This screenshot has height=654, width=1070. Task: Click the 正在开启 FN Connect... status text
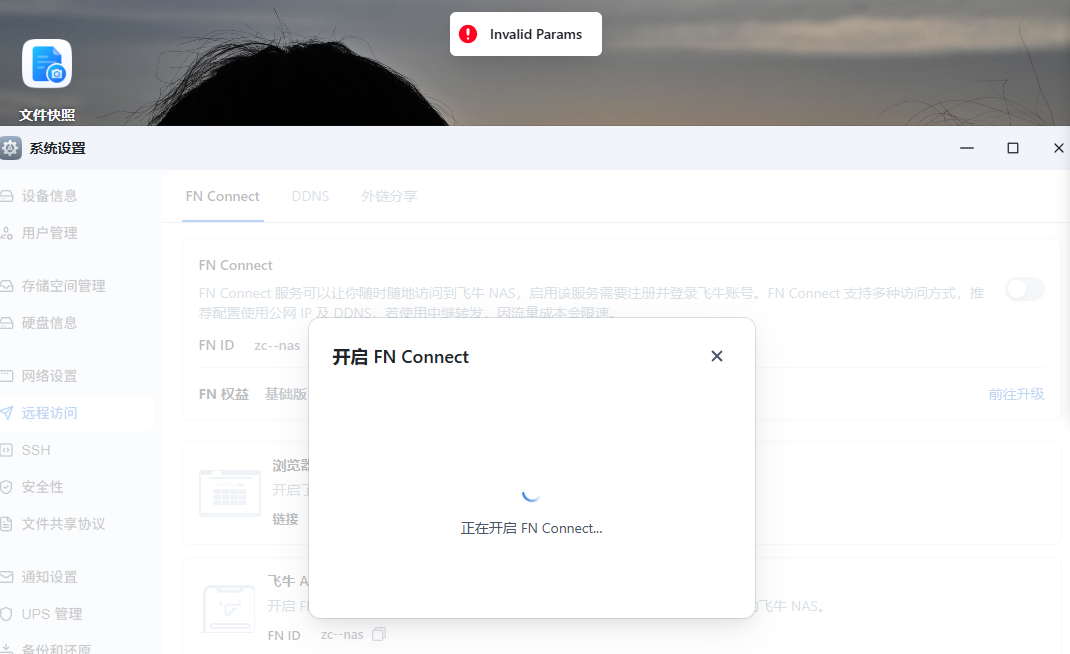(x=532, y=528)
